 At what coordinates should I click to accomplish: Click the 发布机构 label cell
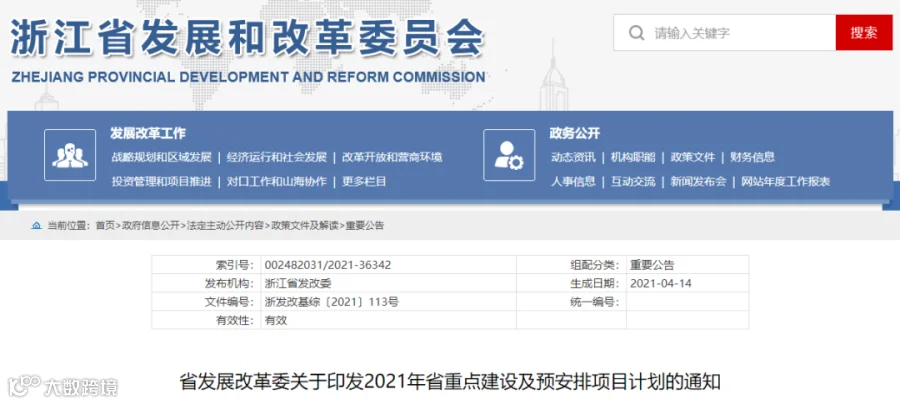[x=207, y=283]
